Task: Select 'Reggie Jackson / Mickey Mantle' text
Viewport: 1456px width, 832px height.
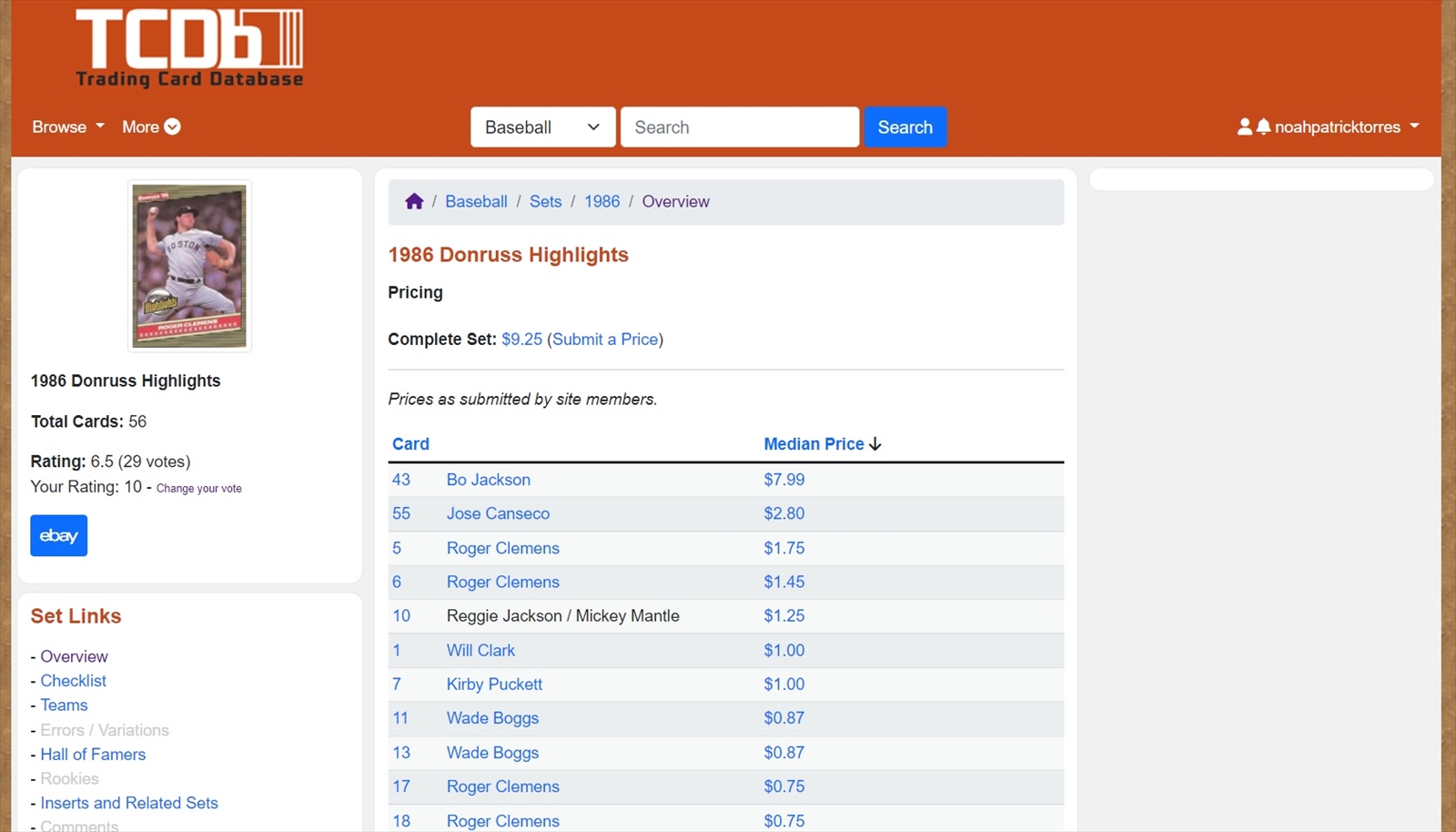Action: coord(563,616)
